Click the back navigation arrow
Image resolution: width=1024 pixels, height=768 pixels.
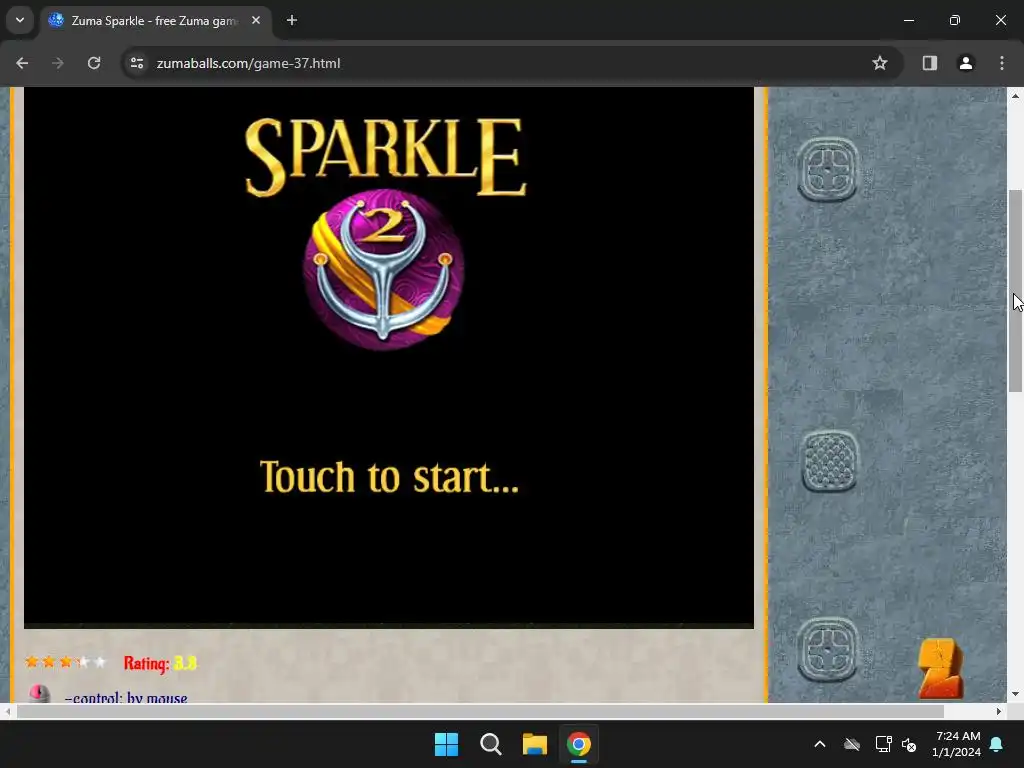22,63
